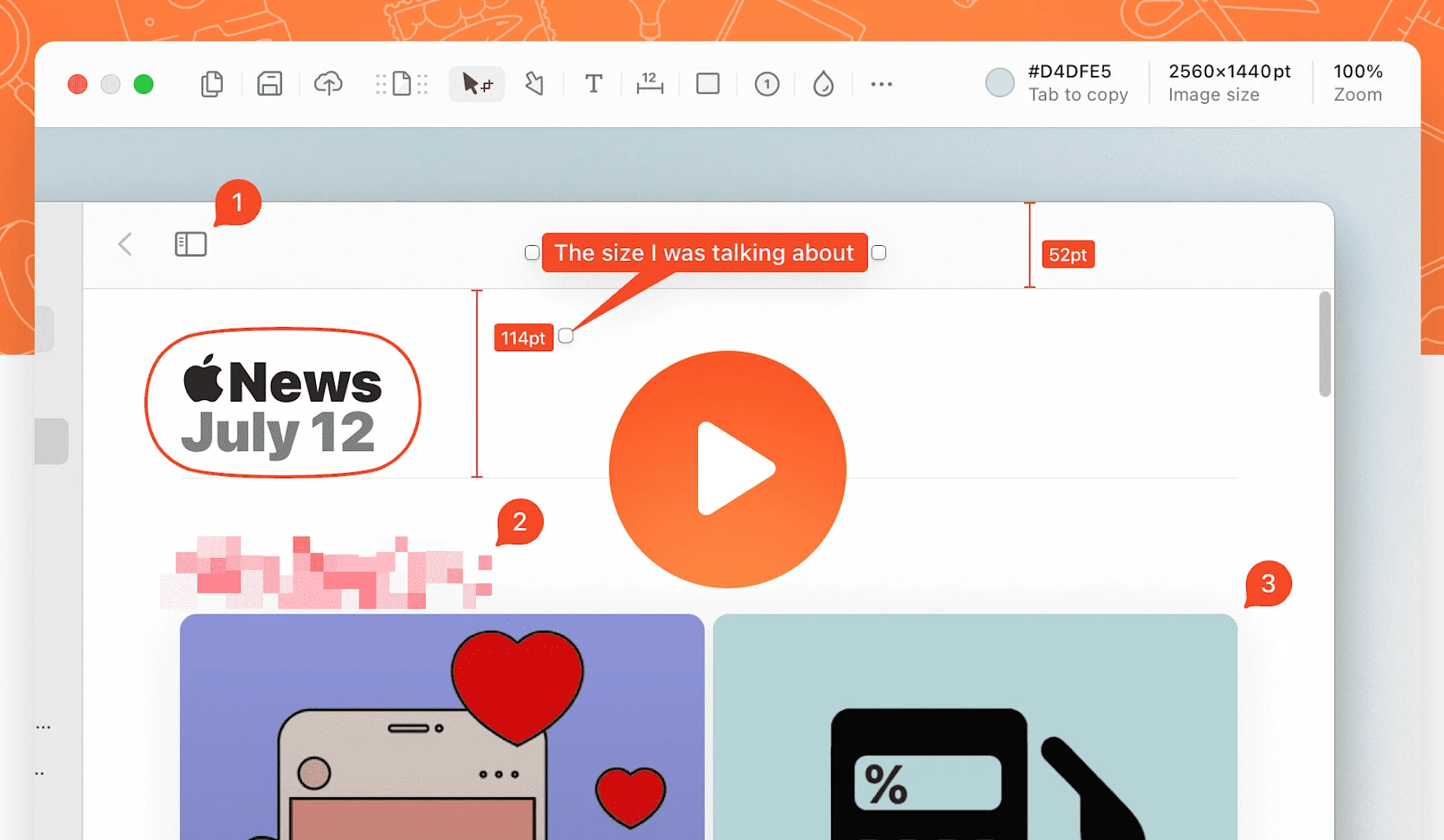Click the 114pt measurement label
Viewport: 1444px width, 840px height.
pyautogui.click(x=523, y=338)
